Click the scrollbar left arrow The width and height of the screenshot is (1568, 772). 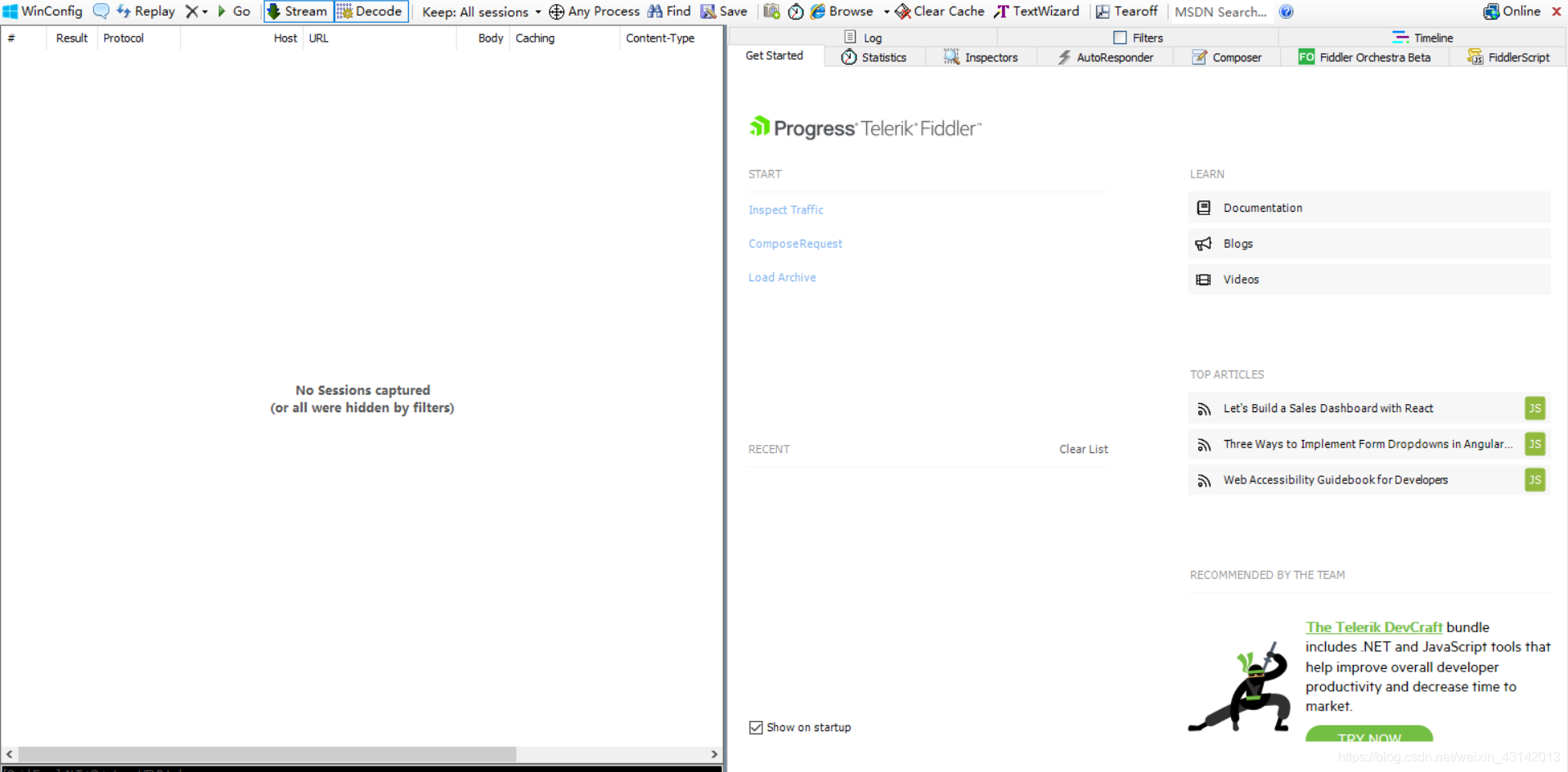(9, 754)
